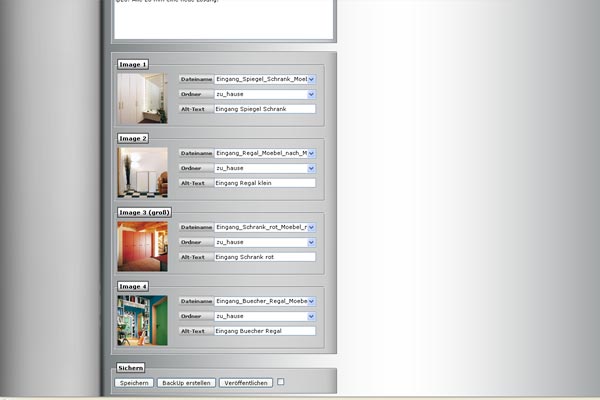Click Alt-Text field containing 'Eingang Buecher Regal'

pyautogui.click(x=264, y=331)
